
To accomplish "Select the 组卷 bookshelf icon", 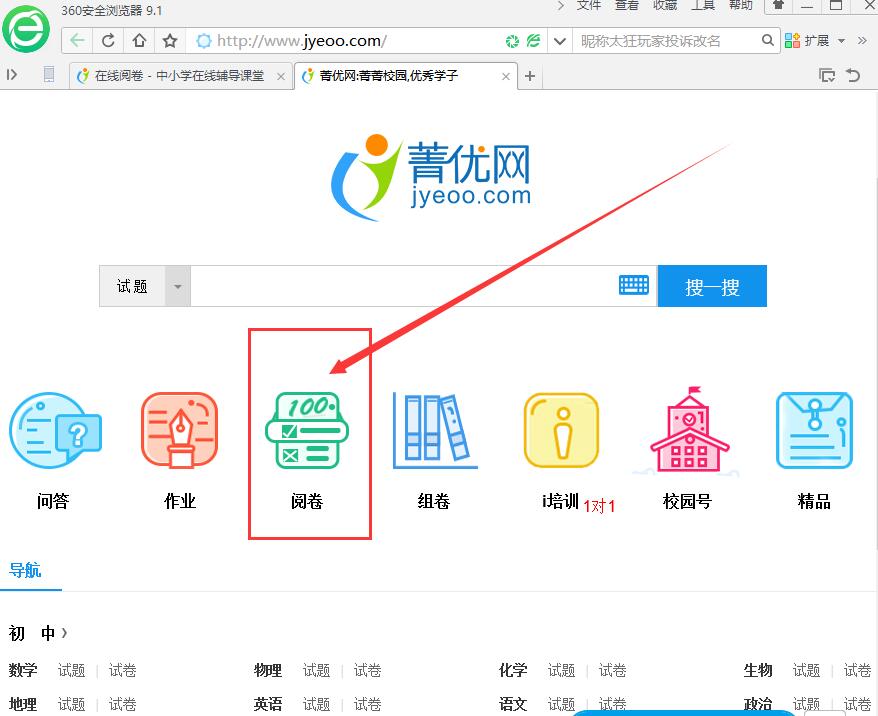I will pos(434,431).
